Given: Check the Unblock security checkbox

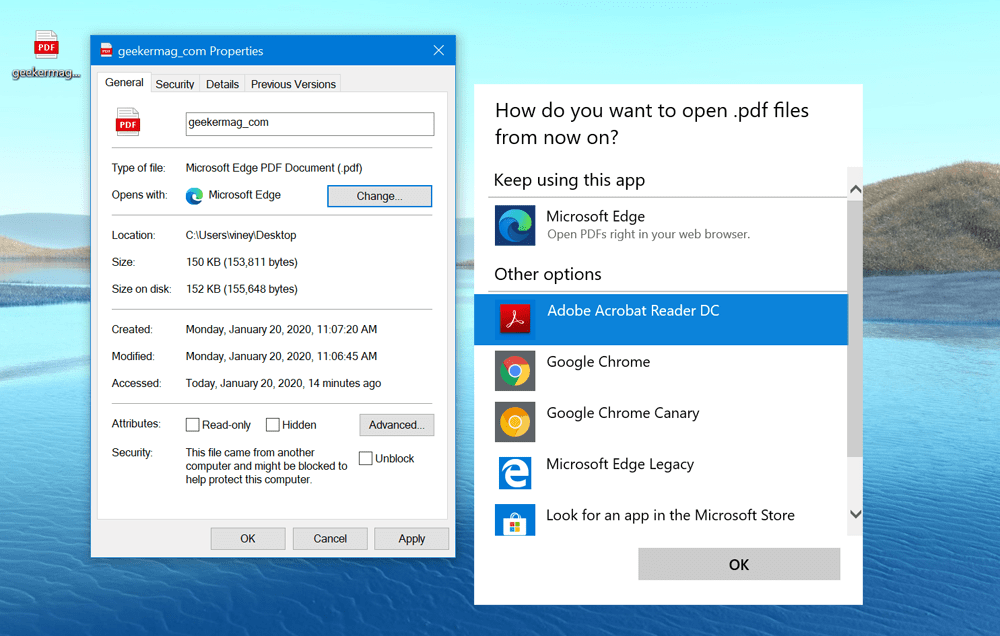Looking at the screenshot, I should coord(365,458).
